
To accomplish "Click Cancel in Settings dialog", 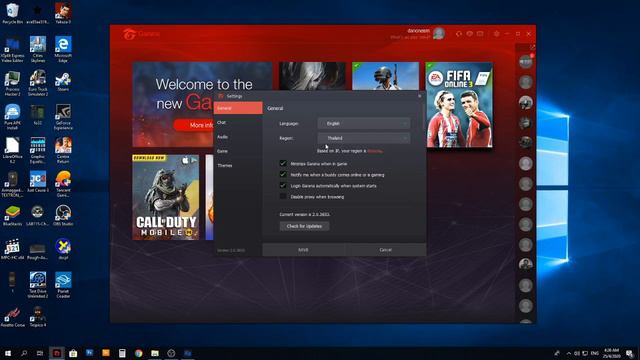I will tap(385, 250).
